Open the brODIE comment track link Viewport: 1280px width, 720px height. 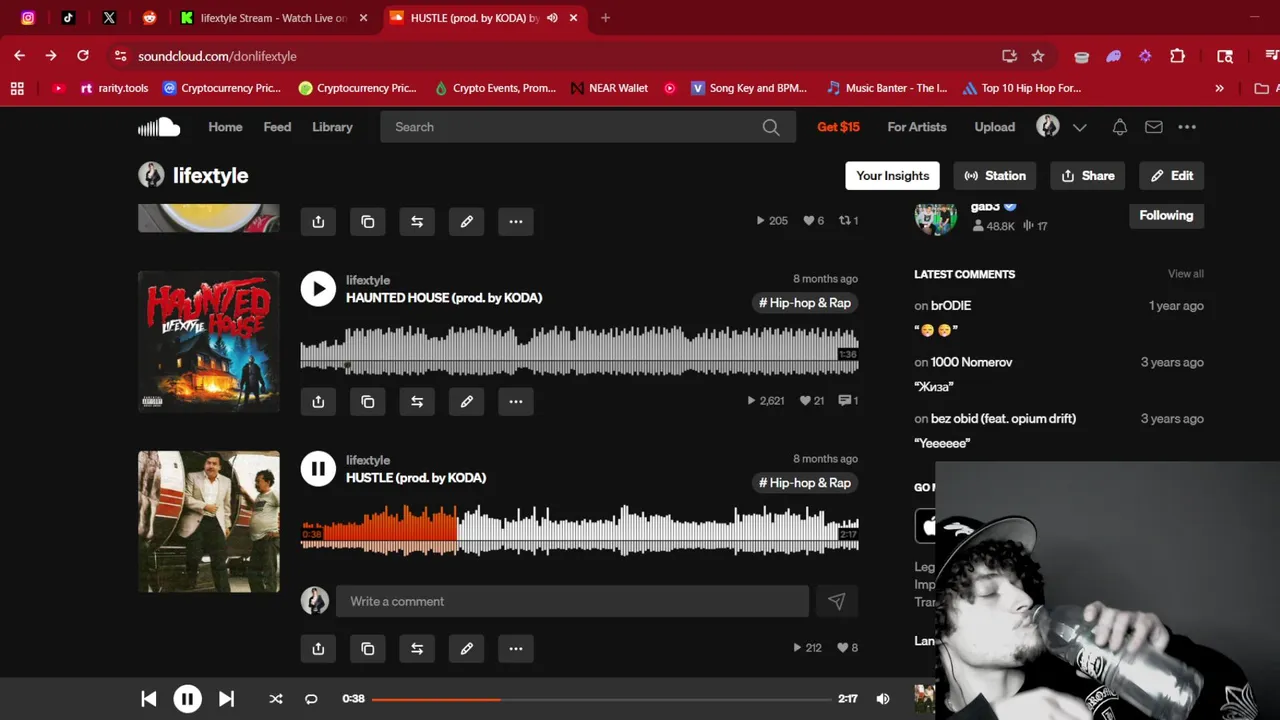point(951,306)
